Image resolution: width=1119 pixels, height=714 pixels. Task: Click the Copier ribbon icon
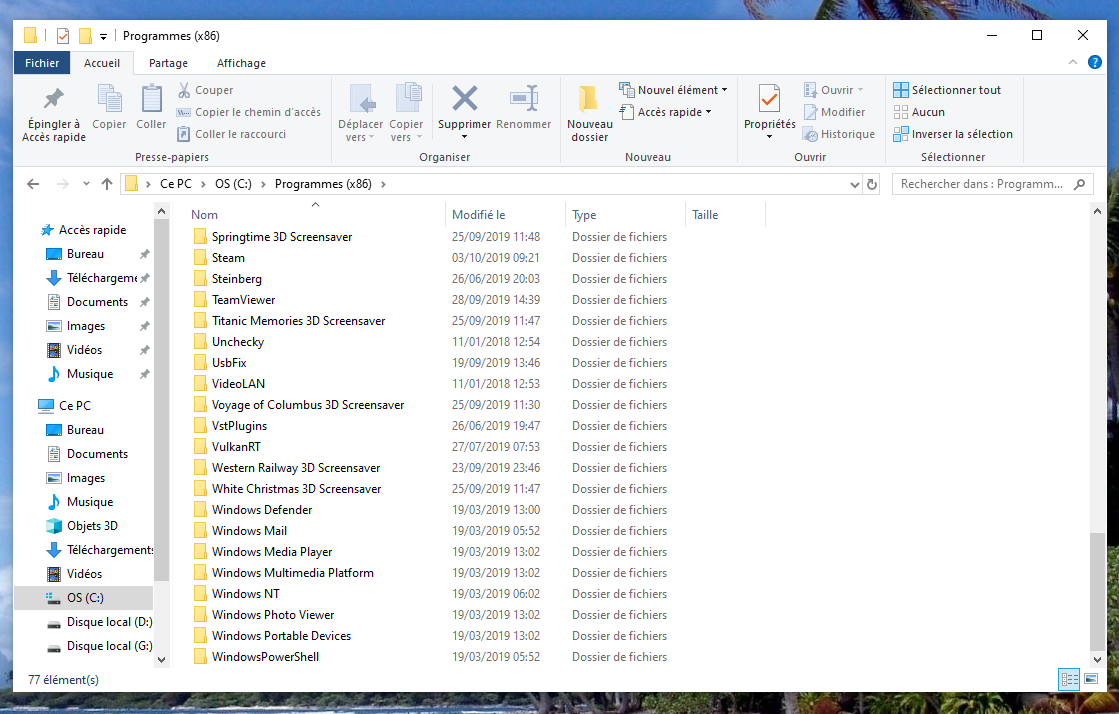(x=109, y=107)
